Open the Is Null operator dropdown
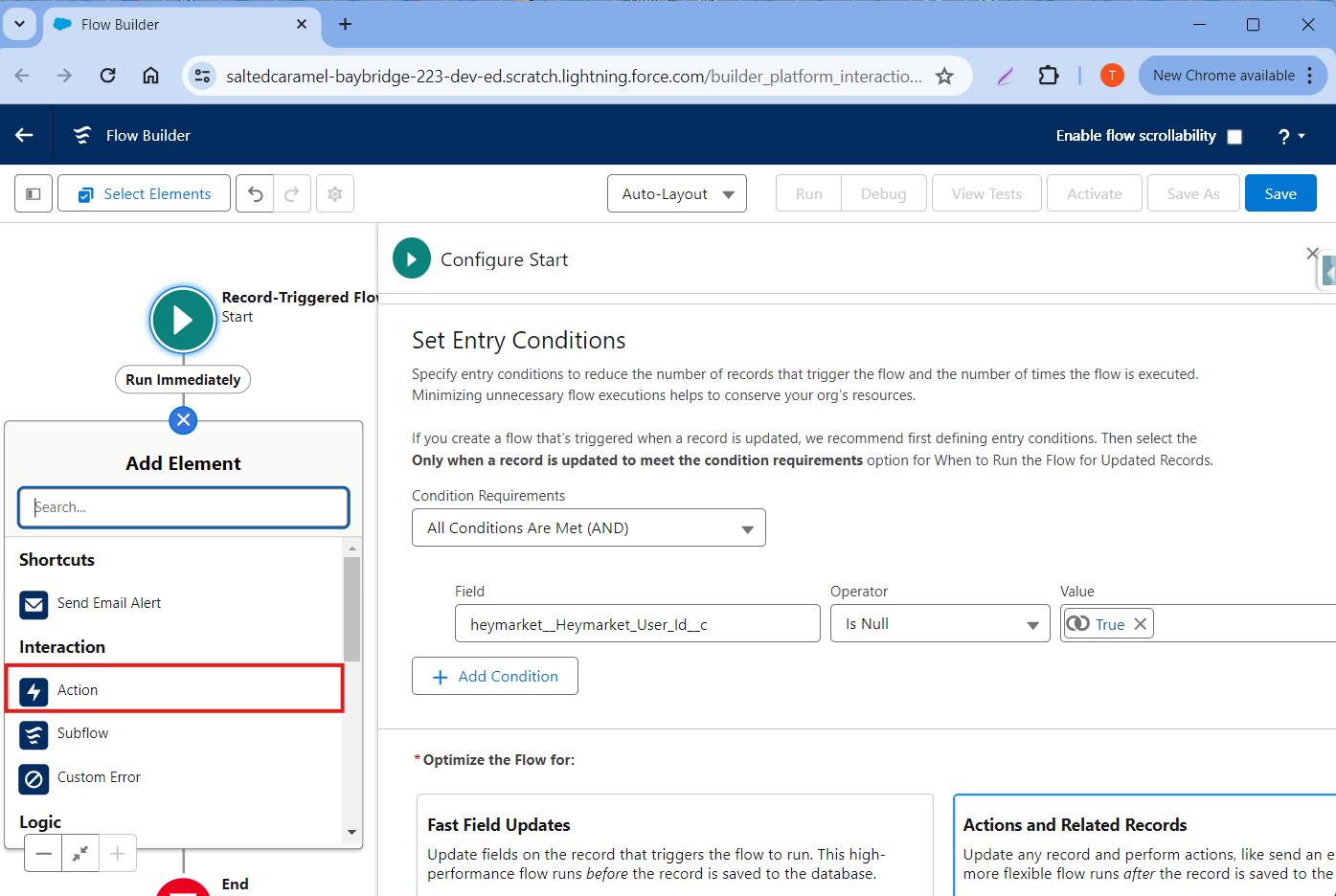1336x896 pixels. click(940, 623)
